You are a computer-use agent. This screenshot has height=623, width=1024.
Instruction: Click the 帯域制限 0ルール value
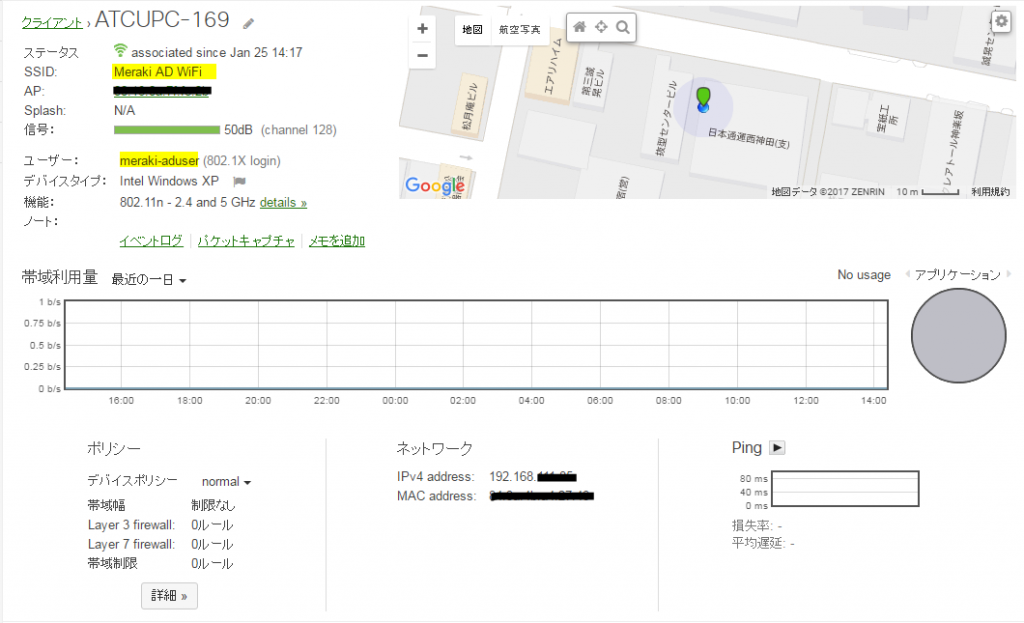point(212,564)
